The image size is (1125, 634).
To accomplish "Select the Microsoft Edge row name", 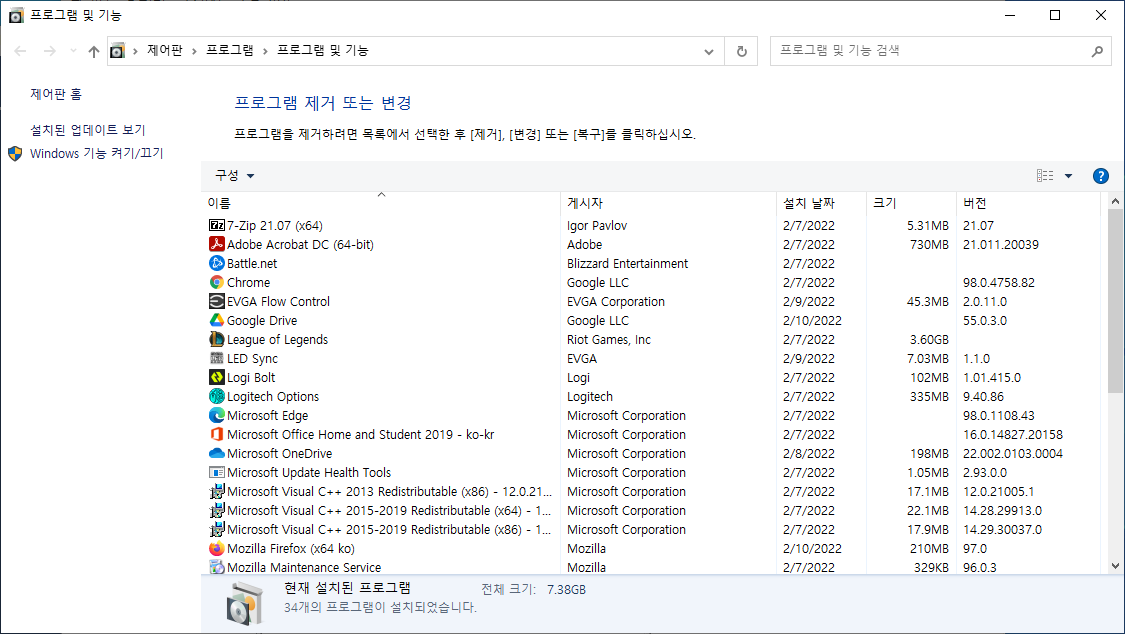I will tap(268, 415).
